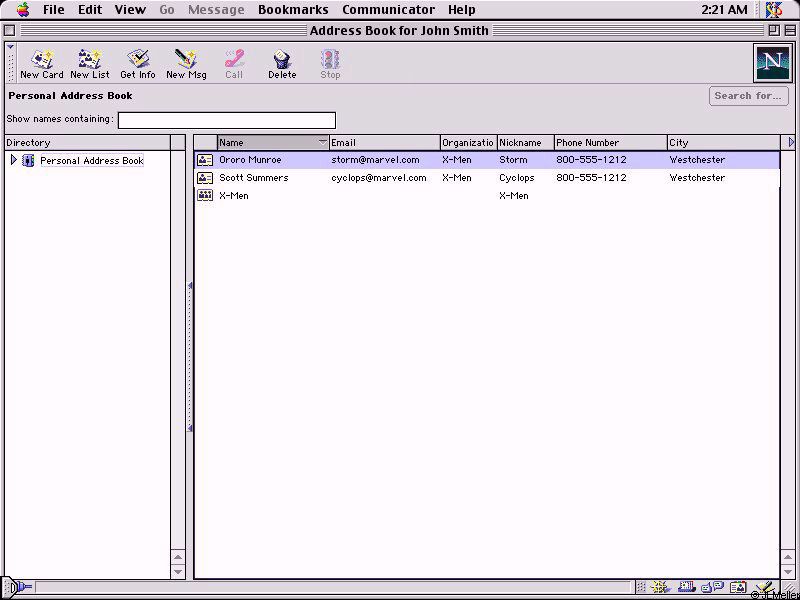Open the Edit menu
The image size is (800, 600).
point(90,10)
